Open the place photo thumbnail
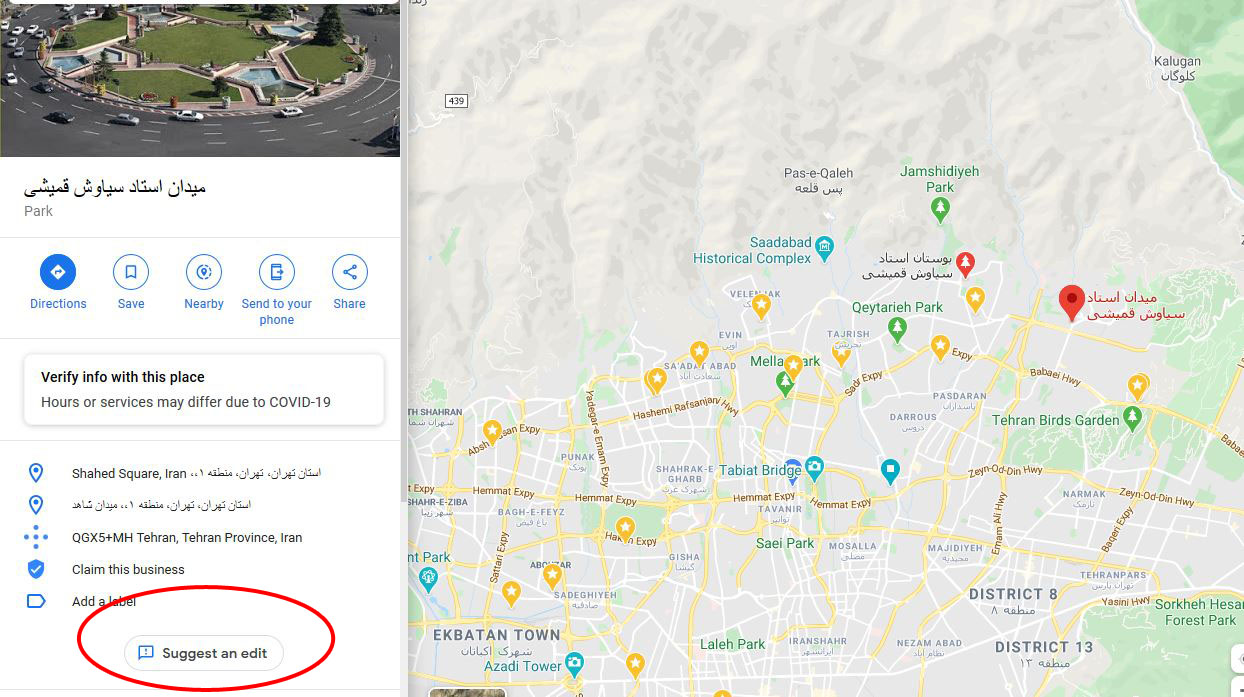Image resolution: width=1244 pixels, height=697 pixels. (x=200, y=78)
